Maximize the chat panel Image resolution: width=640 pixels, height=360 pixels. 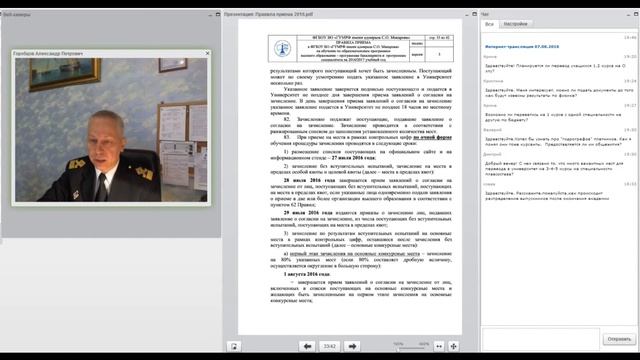636,14
